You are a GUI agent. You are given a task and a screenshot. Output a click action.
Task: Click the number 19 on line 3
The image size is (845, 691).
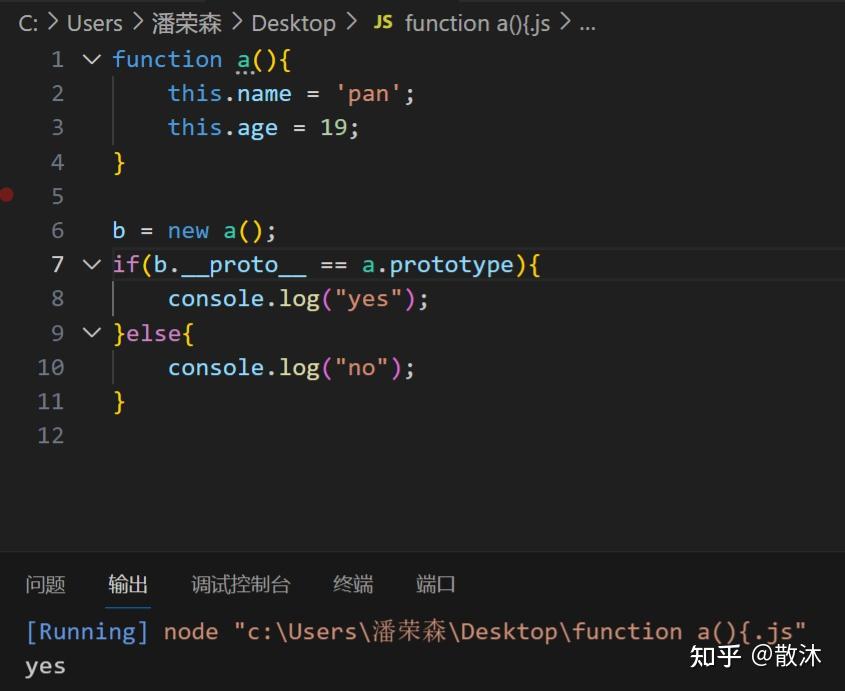(334, 128)
